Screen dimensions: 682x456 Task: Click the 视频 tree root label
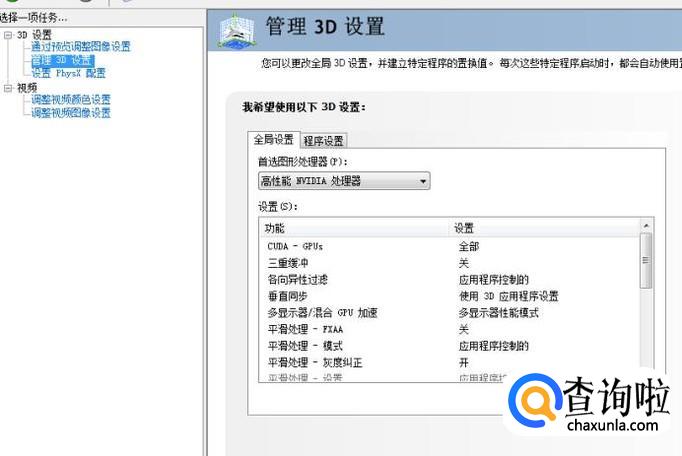tap(27, 88)
